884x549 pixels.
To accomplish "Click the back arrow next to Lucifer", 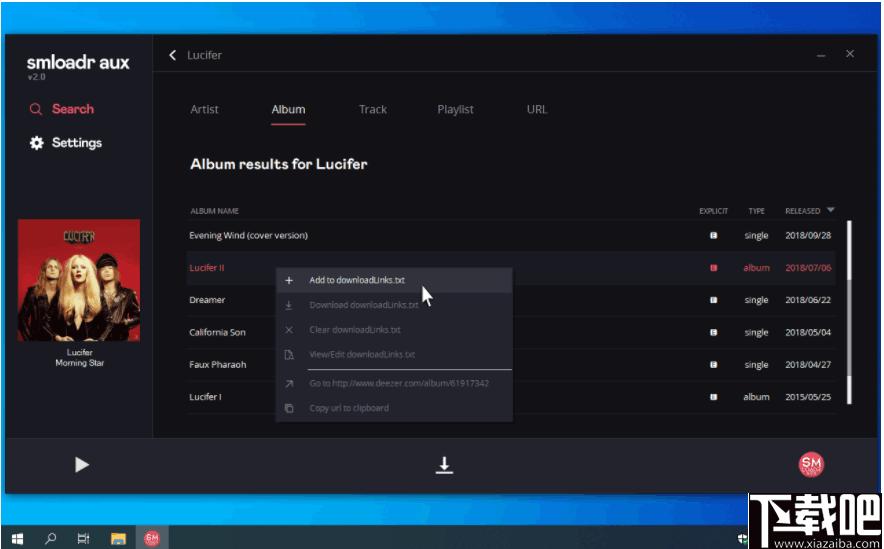I will (173, 55).
